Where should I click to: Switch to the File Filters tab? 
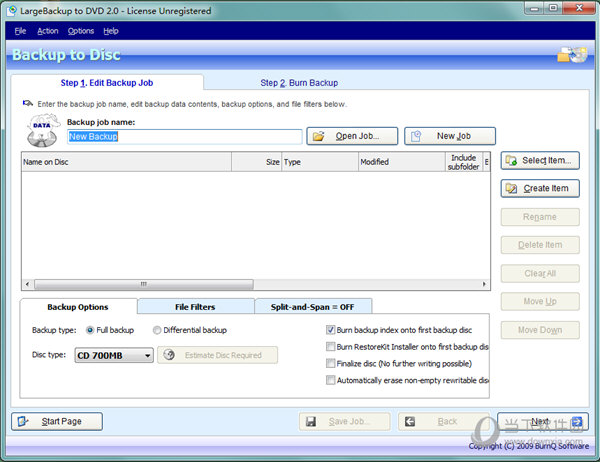coord(195,307)
